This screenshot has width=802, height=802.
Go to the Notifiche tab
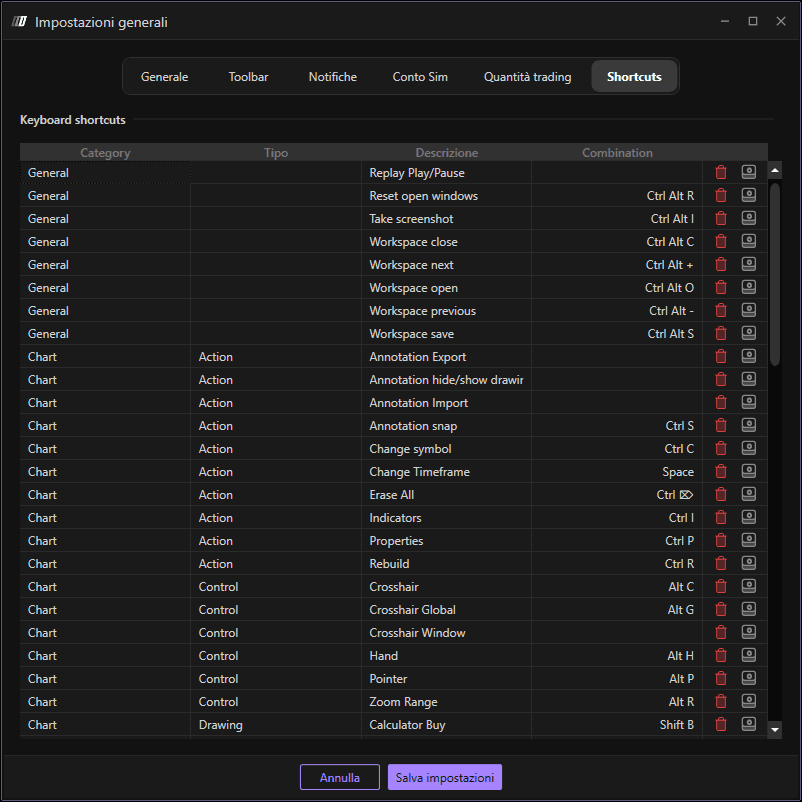[x=332, y=77]
